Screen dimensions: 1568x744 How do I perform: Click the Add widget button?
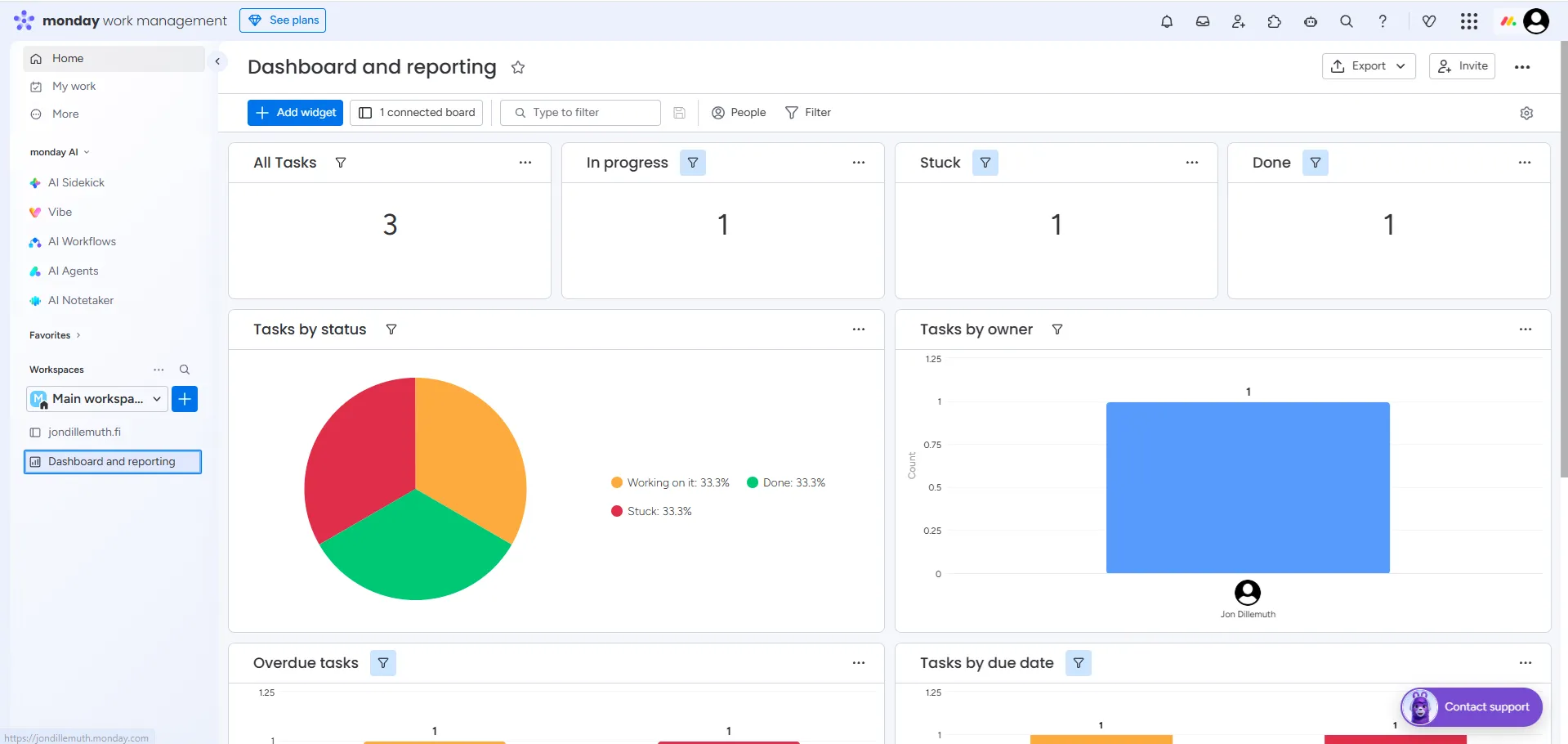[x=295, y=112]
